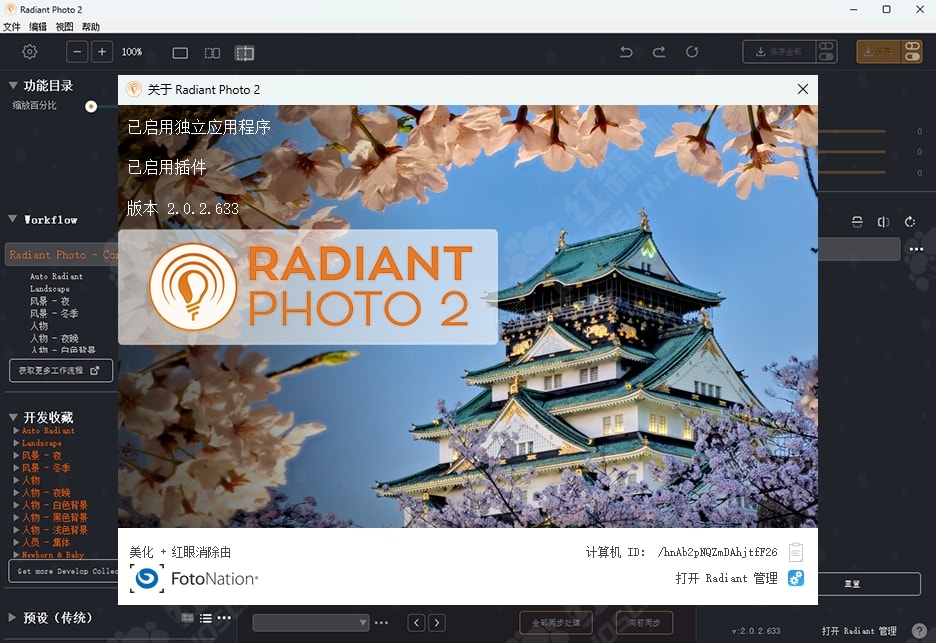Zoom out with the minus button
Image resolution: width=936 pixels, height=643 pixels.
click(77, 52)
